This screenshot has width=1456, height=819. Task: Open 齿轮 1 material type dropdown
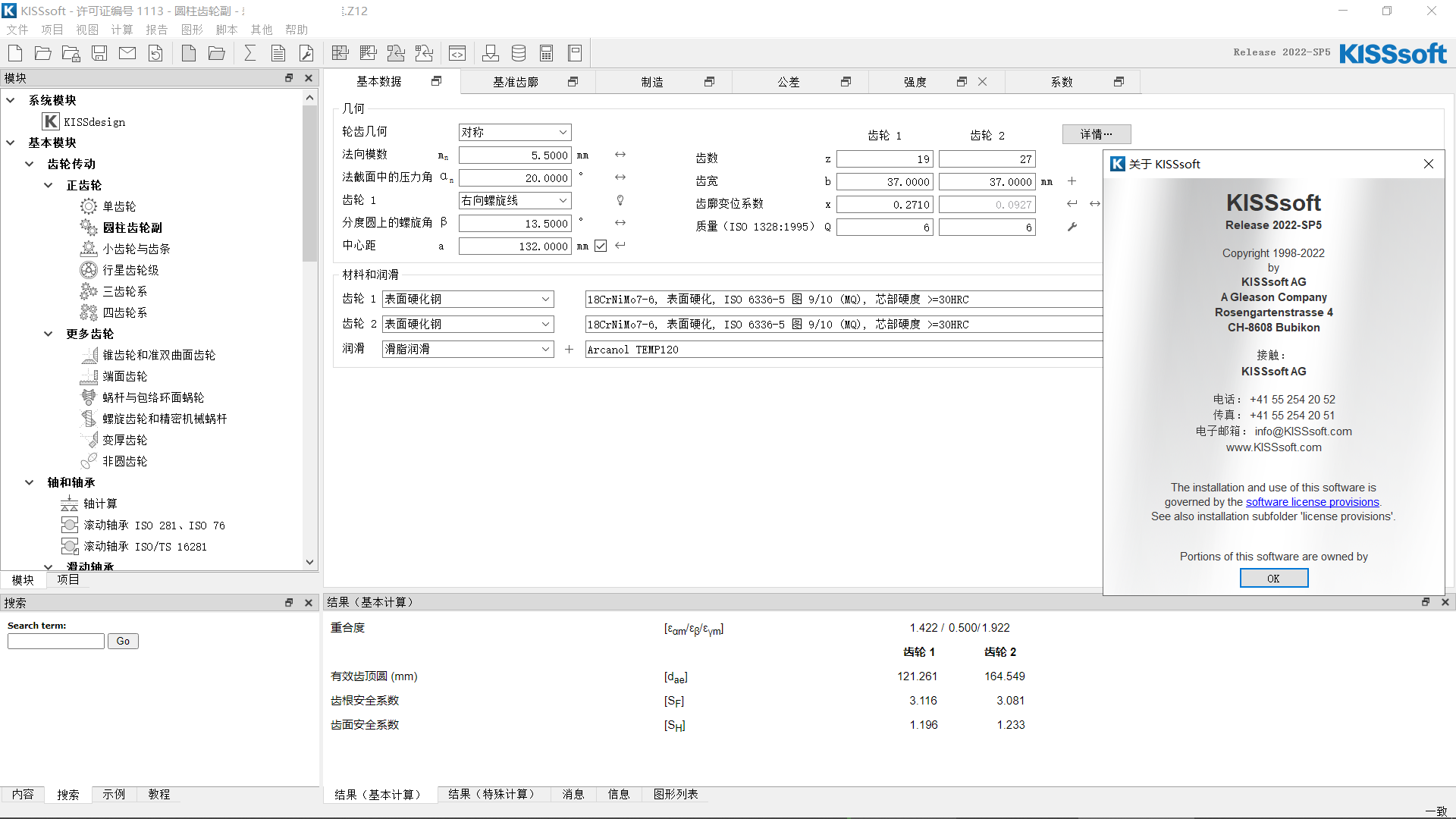(x=468, y=300)
